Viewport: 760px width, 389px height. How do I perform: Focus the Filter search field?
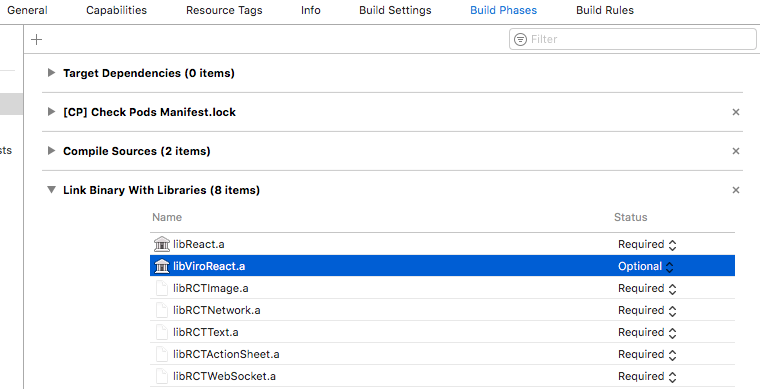pos(633,39)
